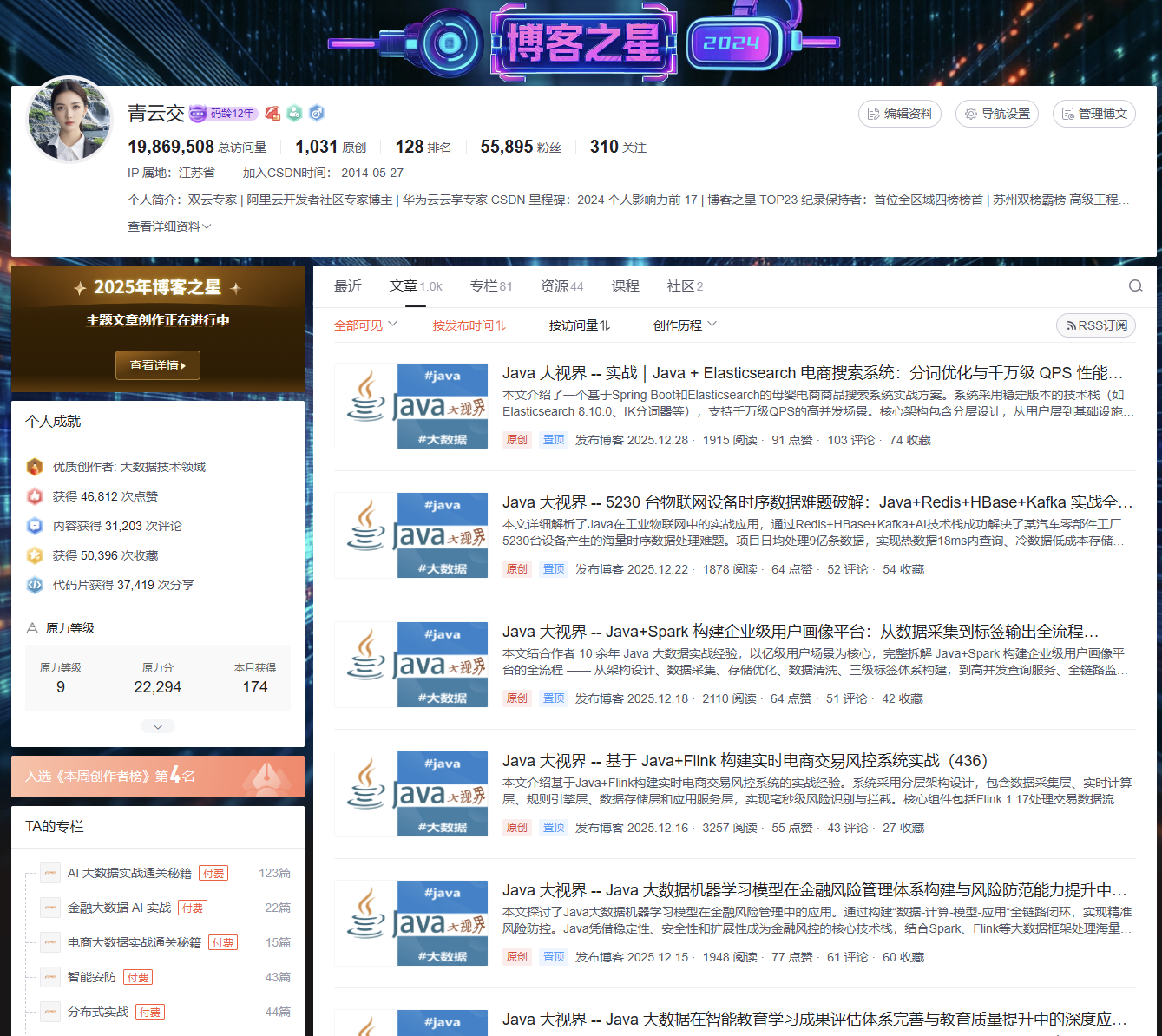Click the 55,895 粉丝 count
1162x1036 pixels.
click(521, 147)
